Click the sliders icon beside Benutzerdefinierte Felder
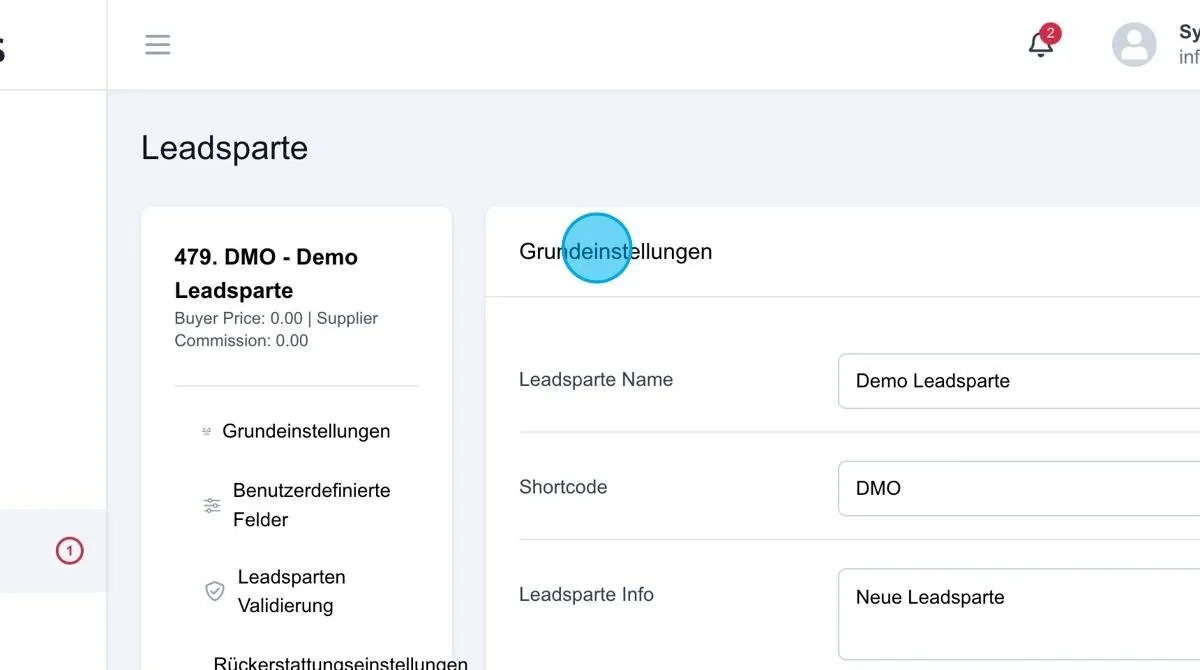 pyautogui.click(x=212, y=505)
